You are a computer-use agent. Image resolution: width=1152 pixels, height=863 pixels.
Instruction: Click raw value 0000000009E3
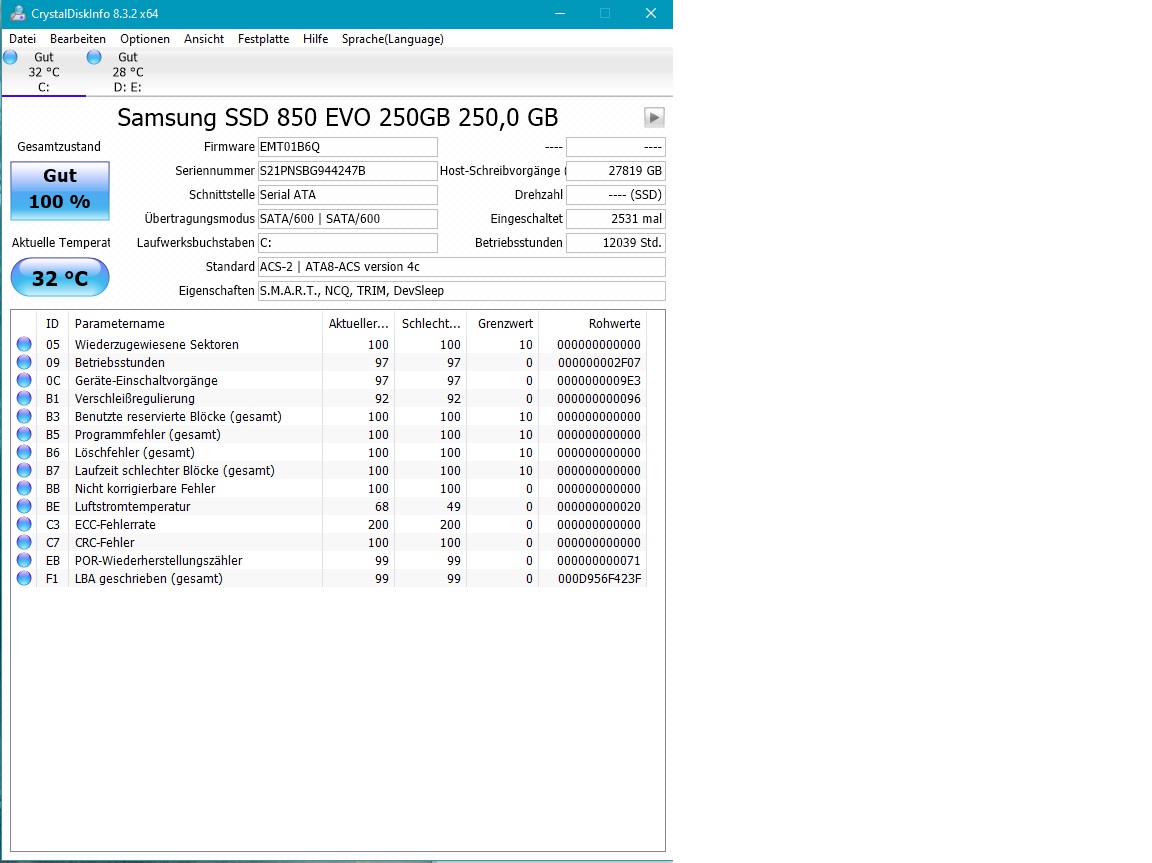pyautogui.click(x=599, y=380)
